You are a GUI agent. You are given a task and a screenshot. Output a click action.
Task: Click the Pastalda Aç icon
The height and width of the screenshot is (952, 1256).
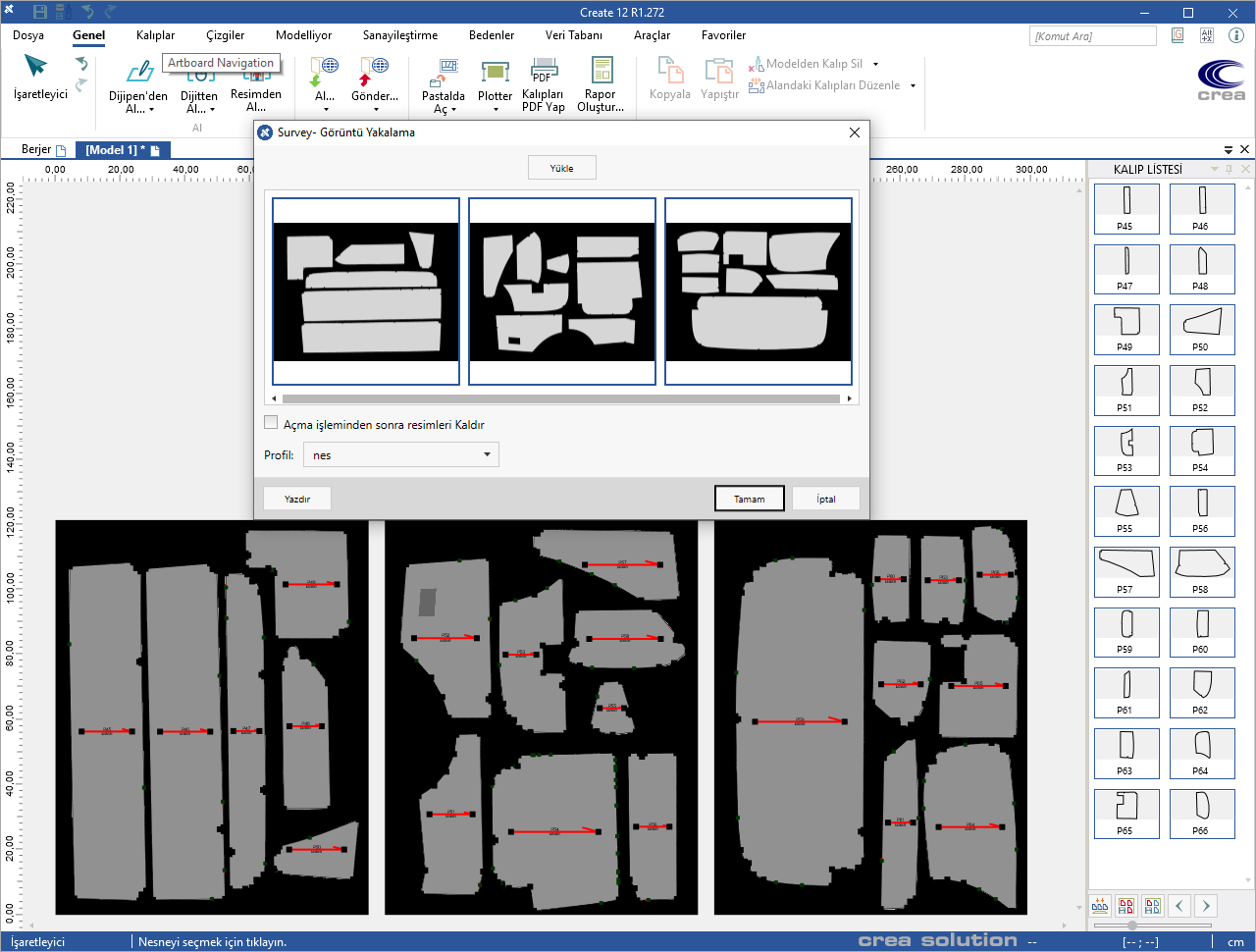(x=444, y=73)
